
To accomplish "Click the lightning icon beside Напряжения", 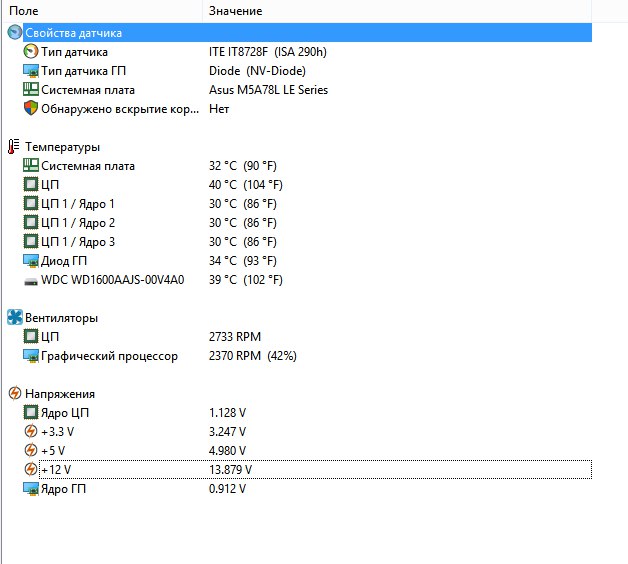I will (x=14, y=394).
